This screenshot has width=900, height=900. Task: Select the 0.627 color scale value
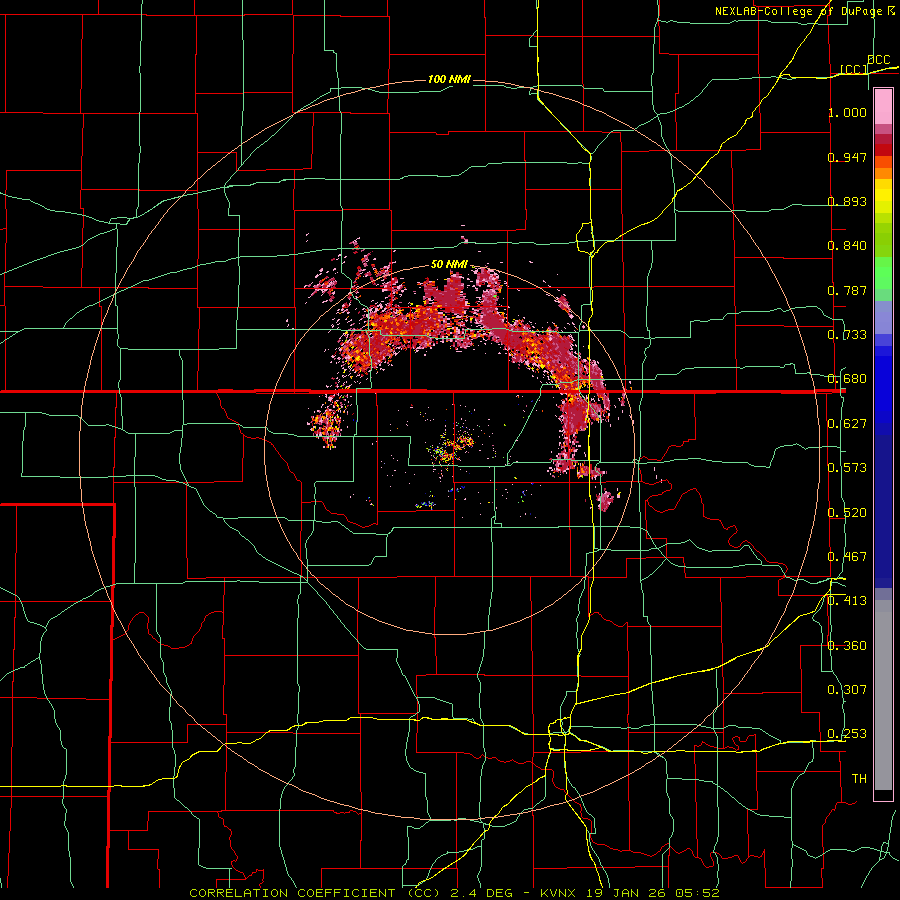pos(847,424)
